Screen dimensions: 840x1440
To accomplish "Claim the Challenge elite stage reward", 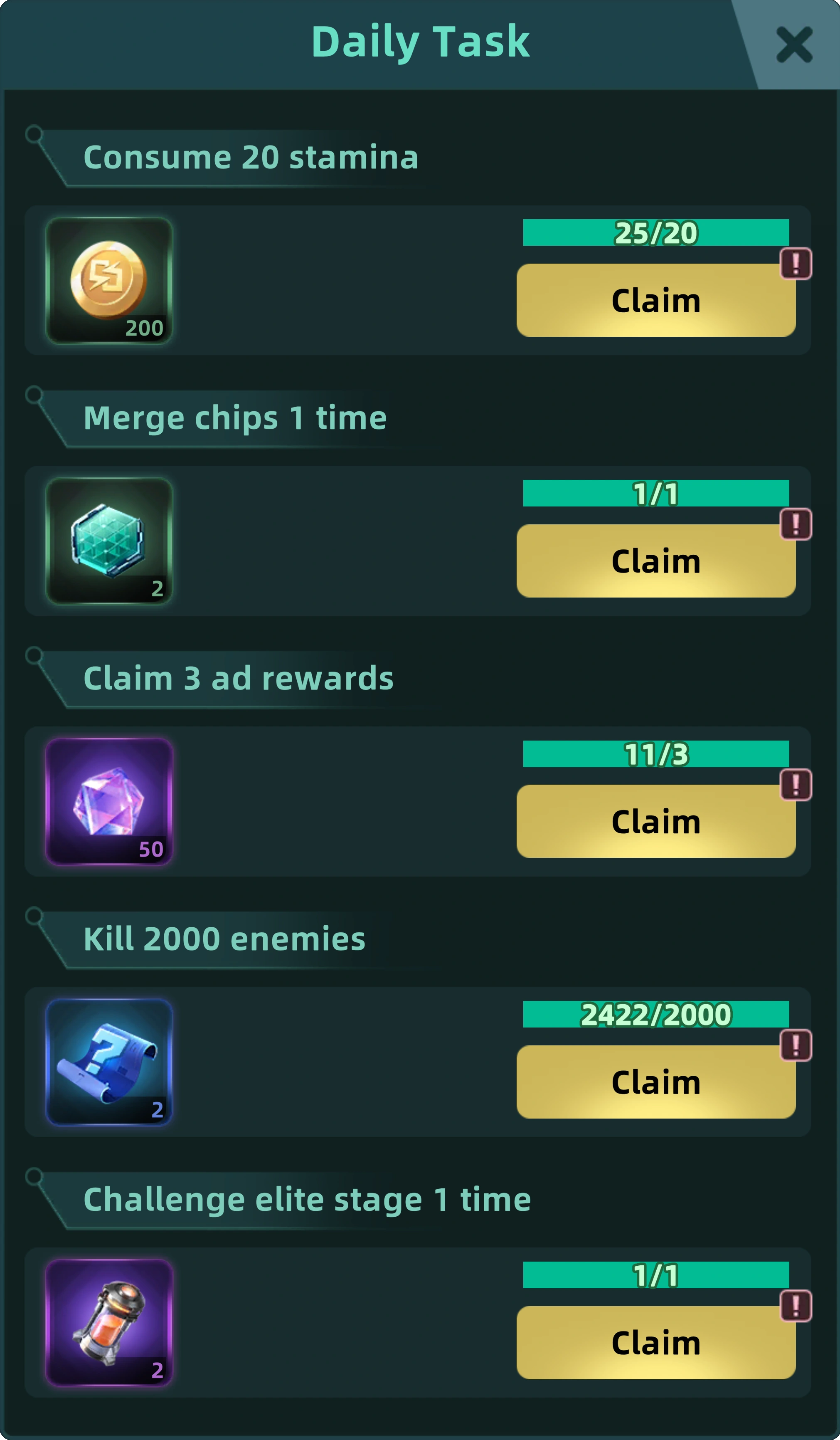I will click(656, 1343).
